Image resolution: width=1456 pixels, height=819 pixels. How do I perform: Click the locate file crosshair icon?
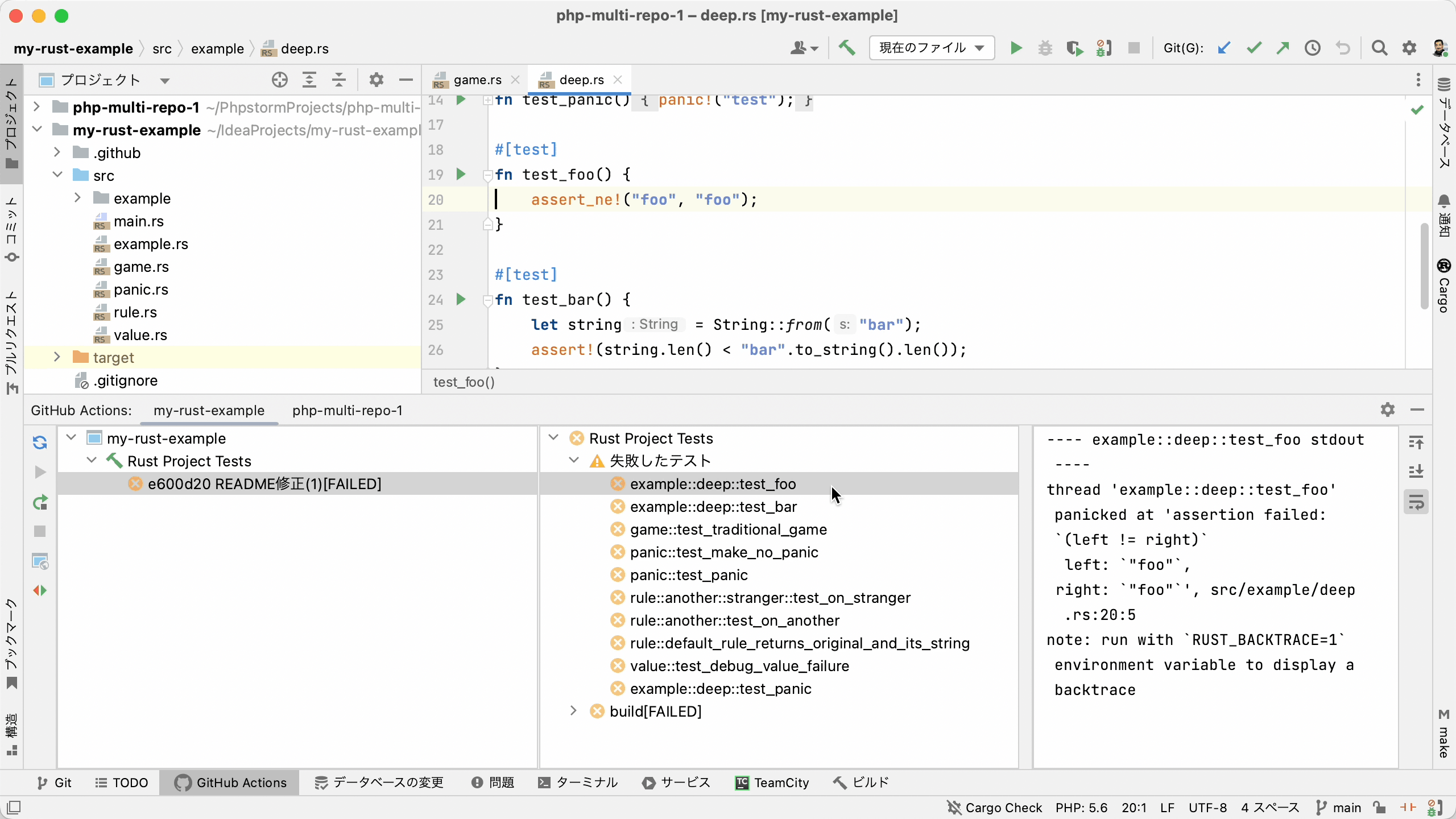point(279,80)
